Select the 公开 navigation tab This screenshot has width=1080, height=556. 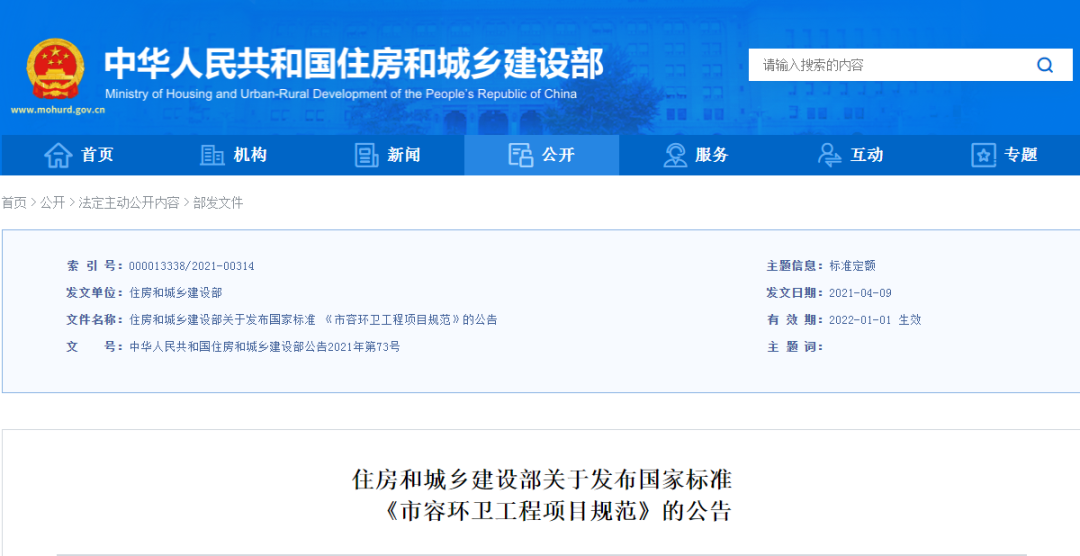click(x=541, y=155)
